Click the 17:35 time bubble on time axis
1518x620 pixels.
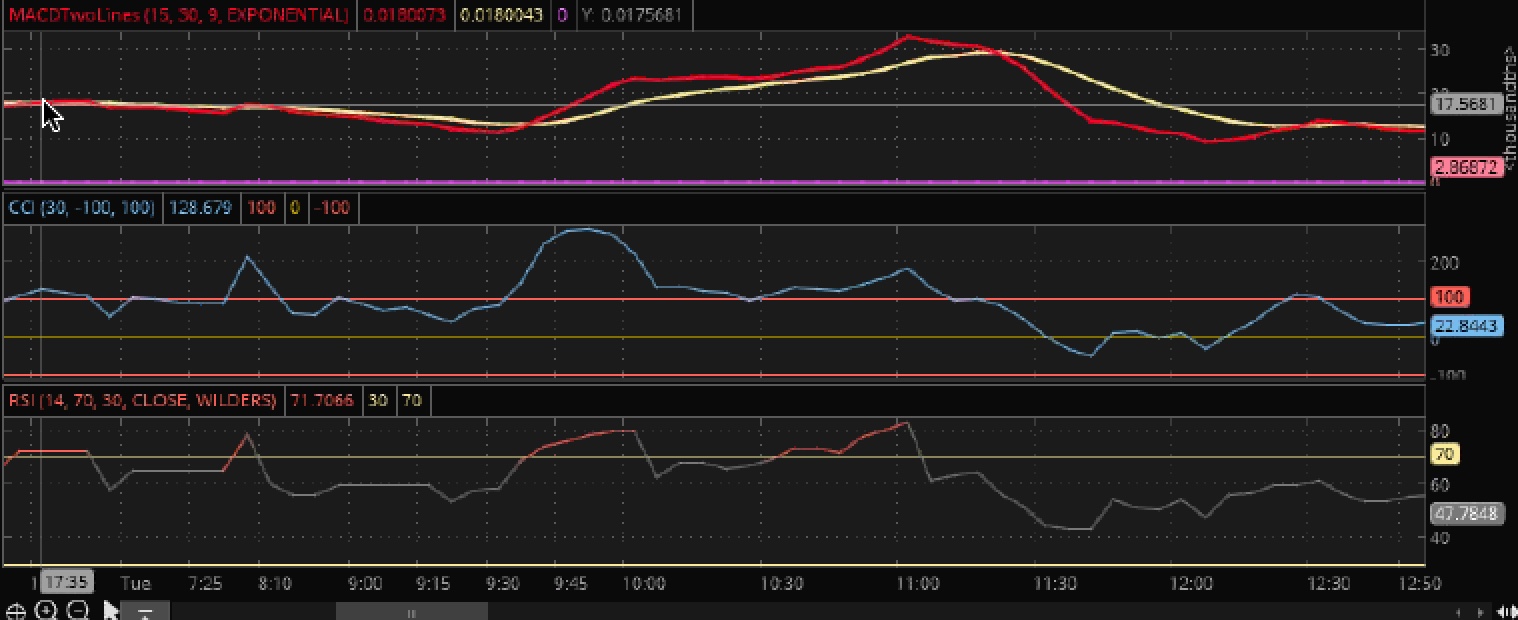68,582
